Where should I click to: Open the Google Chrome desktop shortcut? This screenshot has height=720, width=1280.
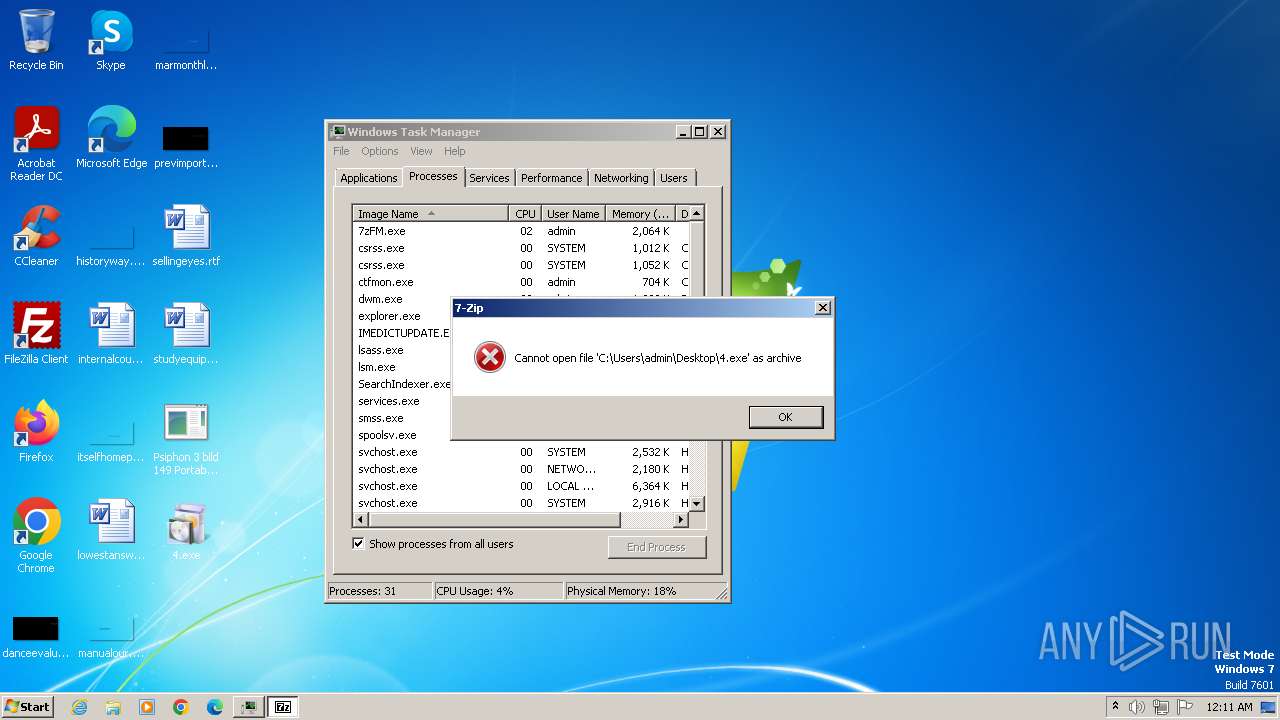36,536
